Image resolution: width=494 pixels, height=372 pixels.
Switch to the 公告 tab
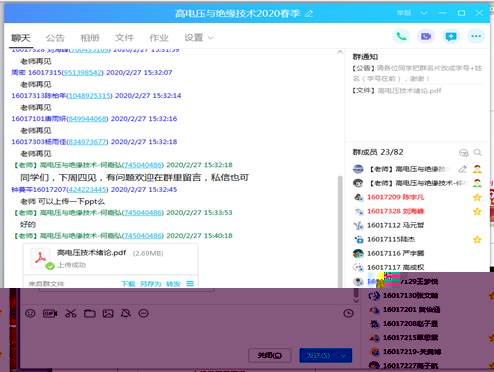tap(55, 38)
